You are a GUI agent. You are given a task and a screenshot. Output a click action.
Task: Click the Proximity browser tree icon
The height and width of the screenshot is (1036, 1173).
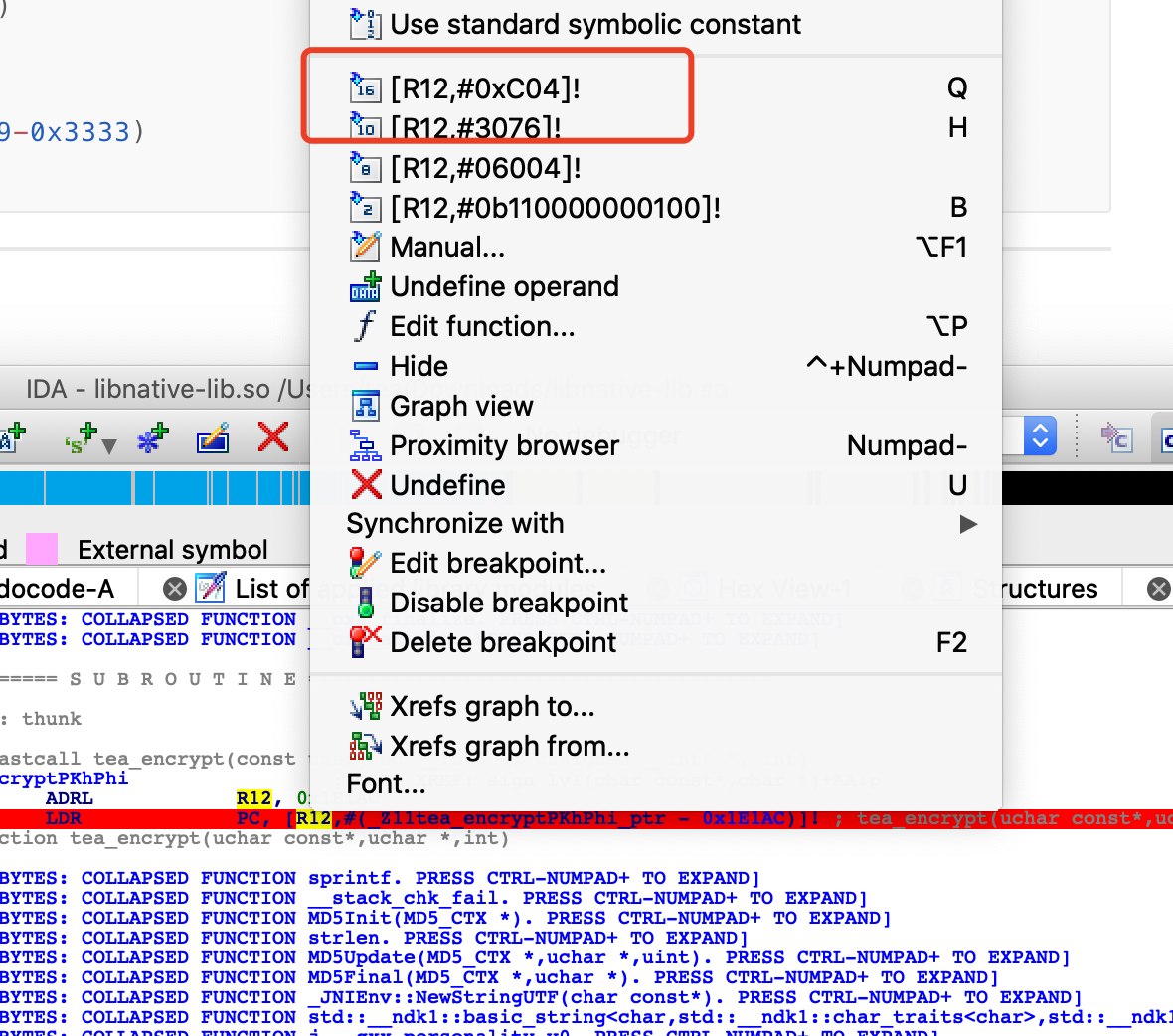(366, 445)
